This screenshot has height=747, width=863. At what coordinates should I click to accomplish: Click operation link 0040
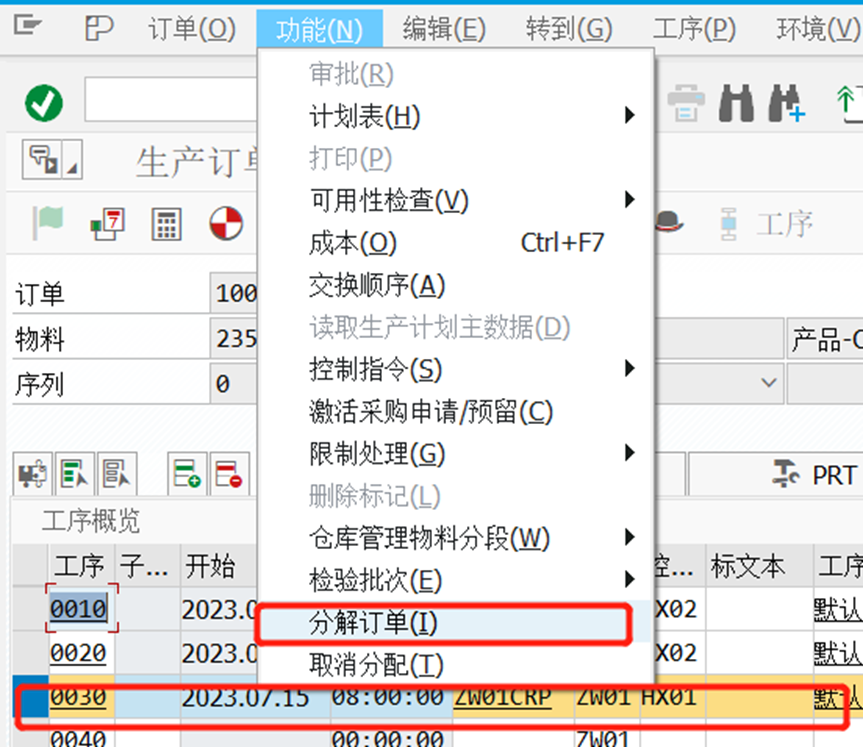(x=78, y=737)
